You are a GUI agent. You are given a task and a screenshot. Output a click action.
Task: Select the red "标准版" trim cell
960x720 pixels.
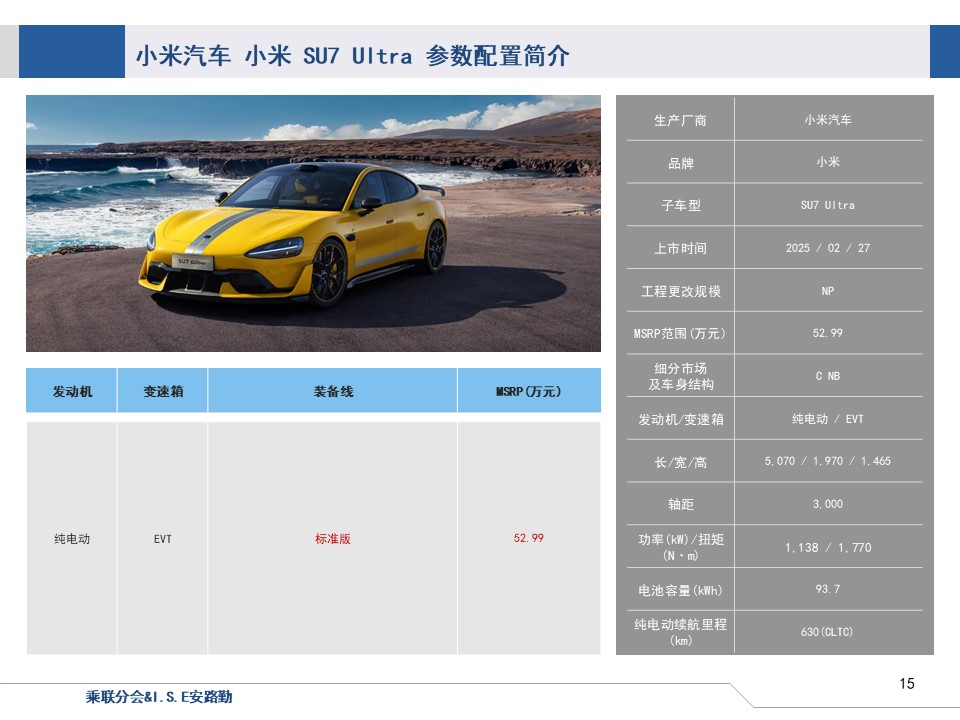(333, 539)
